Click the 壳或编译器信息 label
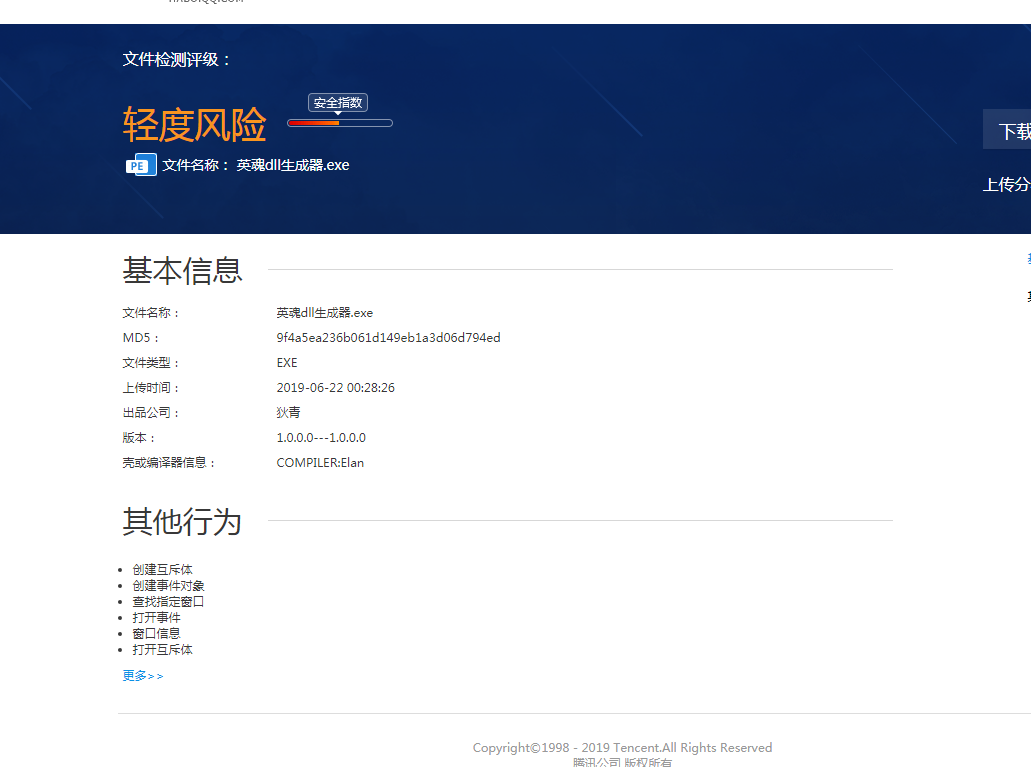Screen dimensions: 1031x767 pos(168,462)
